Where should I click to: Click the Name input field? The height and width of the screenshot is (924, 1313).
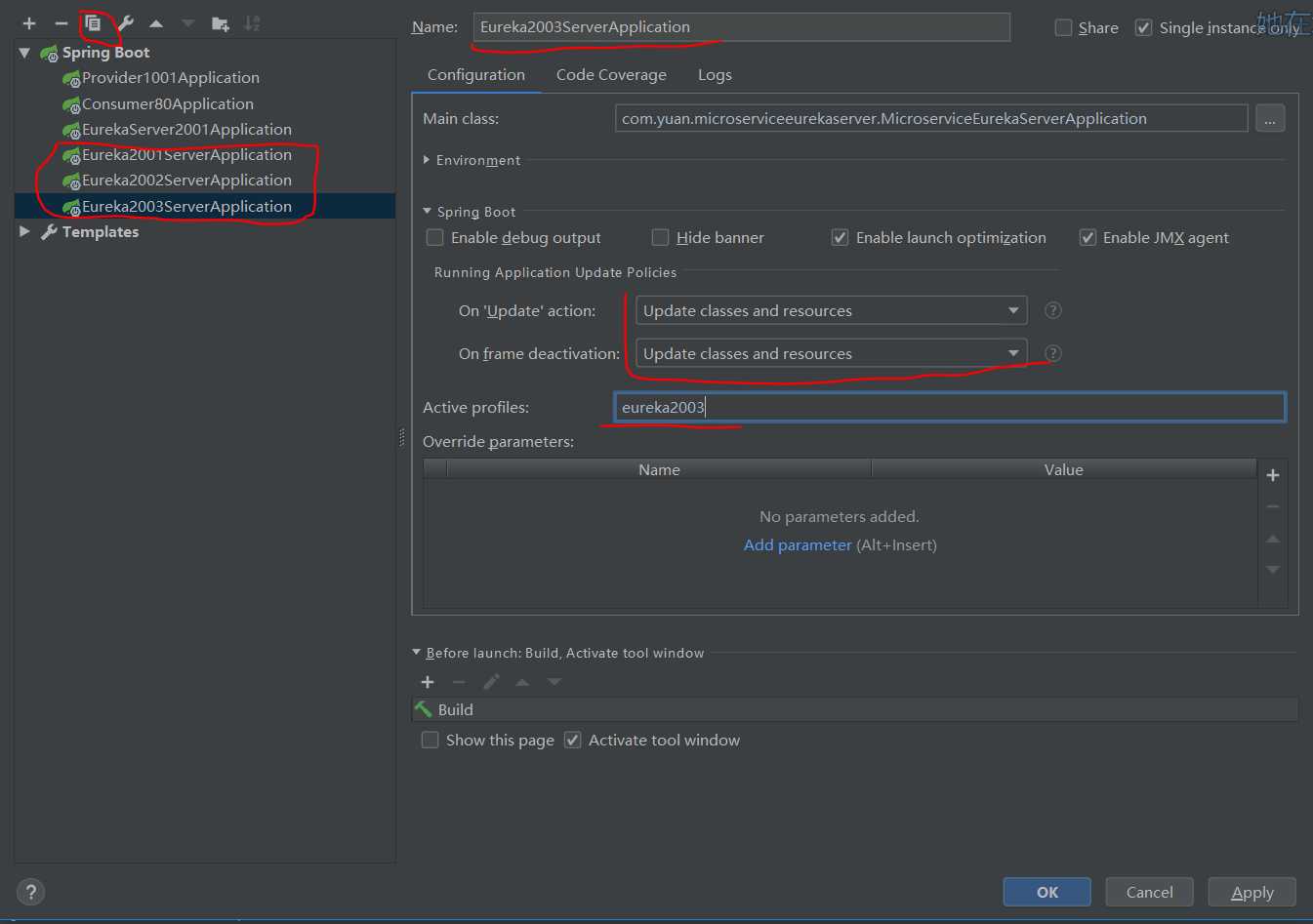click(x=742, y=27)
